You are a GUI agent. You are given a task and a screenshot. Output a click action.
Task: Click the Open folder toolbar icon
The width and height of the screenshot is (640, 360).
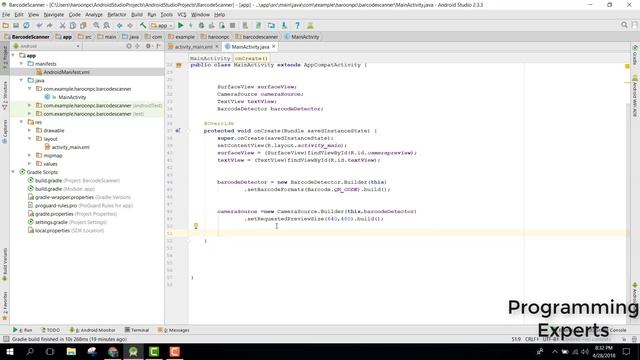tap(6, 25)
